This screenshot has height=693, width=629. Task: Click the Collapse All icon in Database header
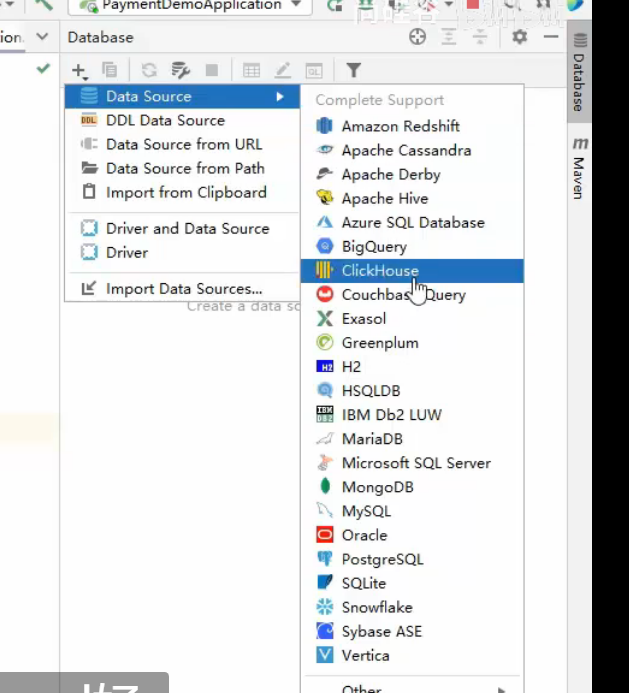(x=480, y=37)
